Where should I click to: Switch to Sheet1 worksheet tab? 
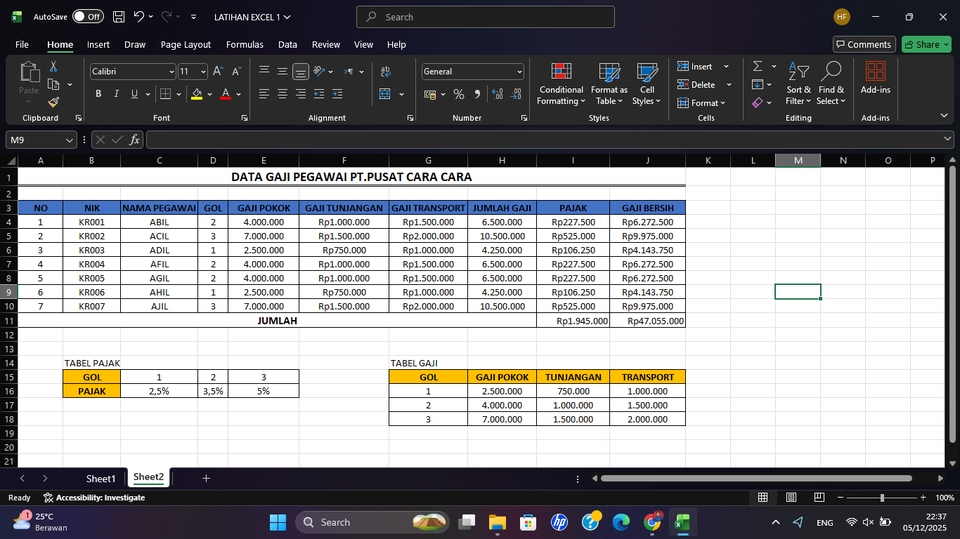pos(100,478)
